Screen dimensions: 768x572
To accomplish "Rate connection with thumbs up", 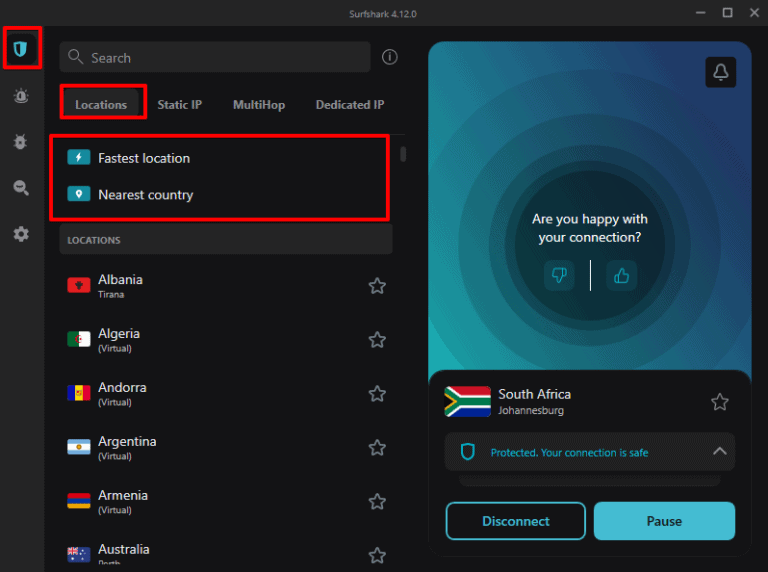I will coord(622,275).
